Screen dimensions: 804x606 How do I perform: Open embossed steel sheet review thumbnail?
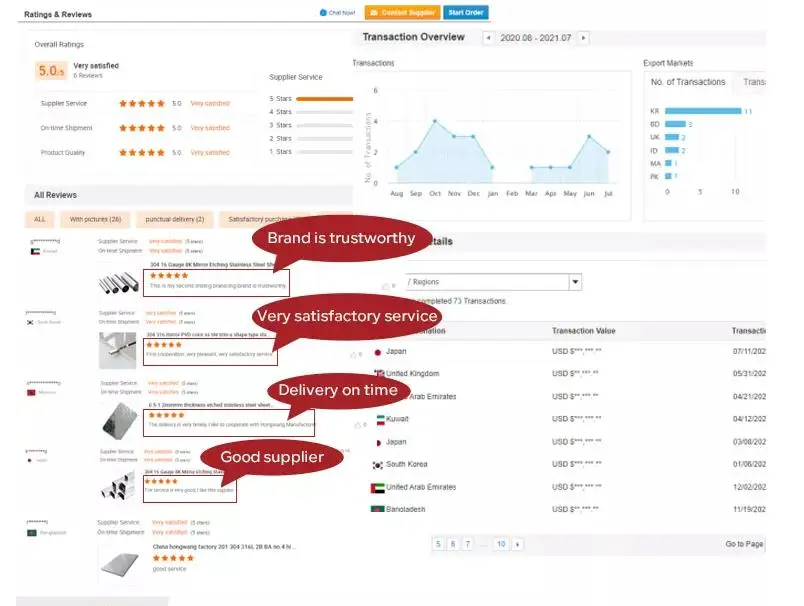click(x=120, y=421)
